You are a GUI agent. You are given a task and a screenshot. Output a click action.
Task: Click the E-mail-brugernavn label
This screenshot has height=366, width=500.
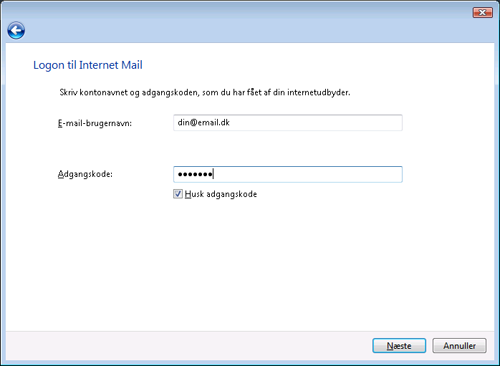[x=95, y=123]
